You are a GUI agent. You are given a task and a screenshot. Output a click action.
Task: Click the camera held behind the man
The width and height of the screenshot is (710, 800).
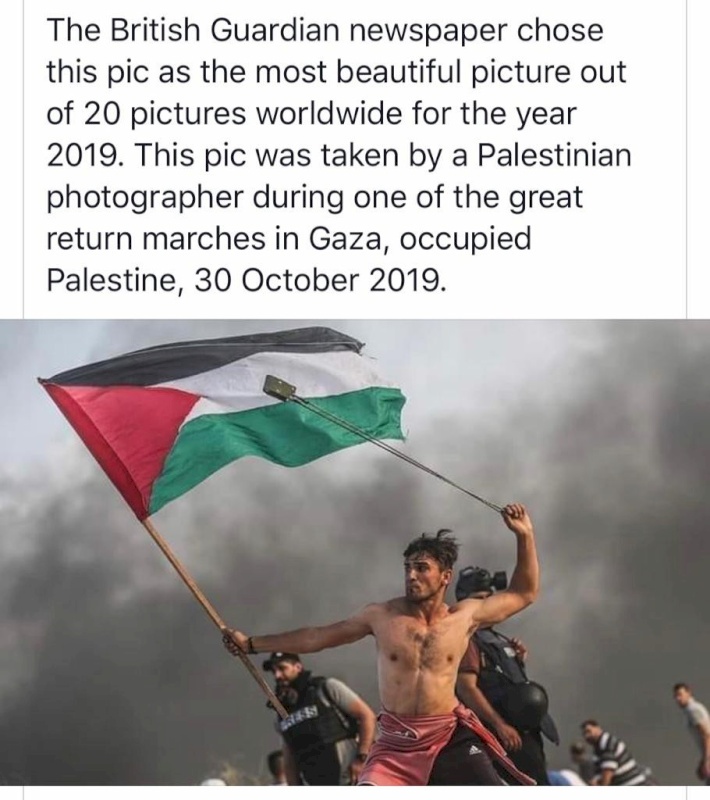coord(479,582)
